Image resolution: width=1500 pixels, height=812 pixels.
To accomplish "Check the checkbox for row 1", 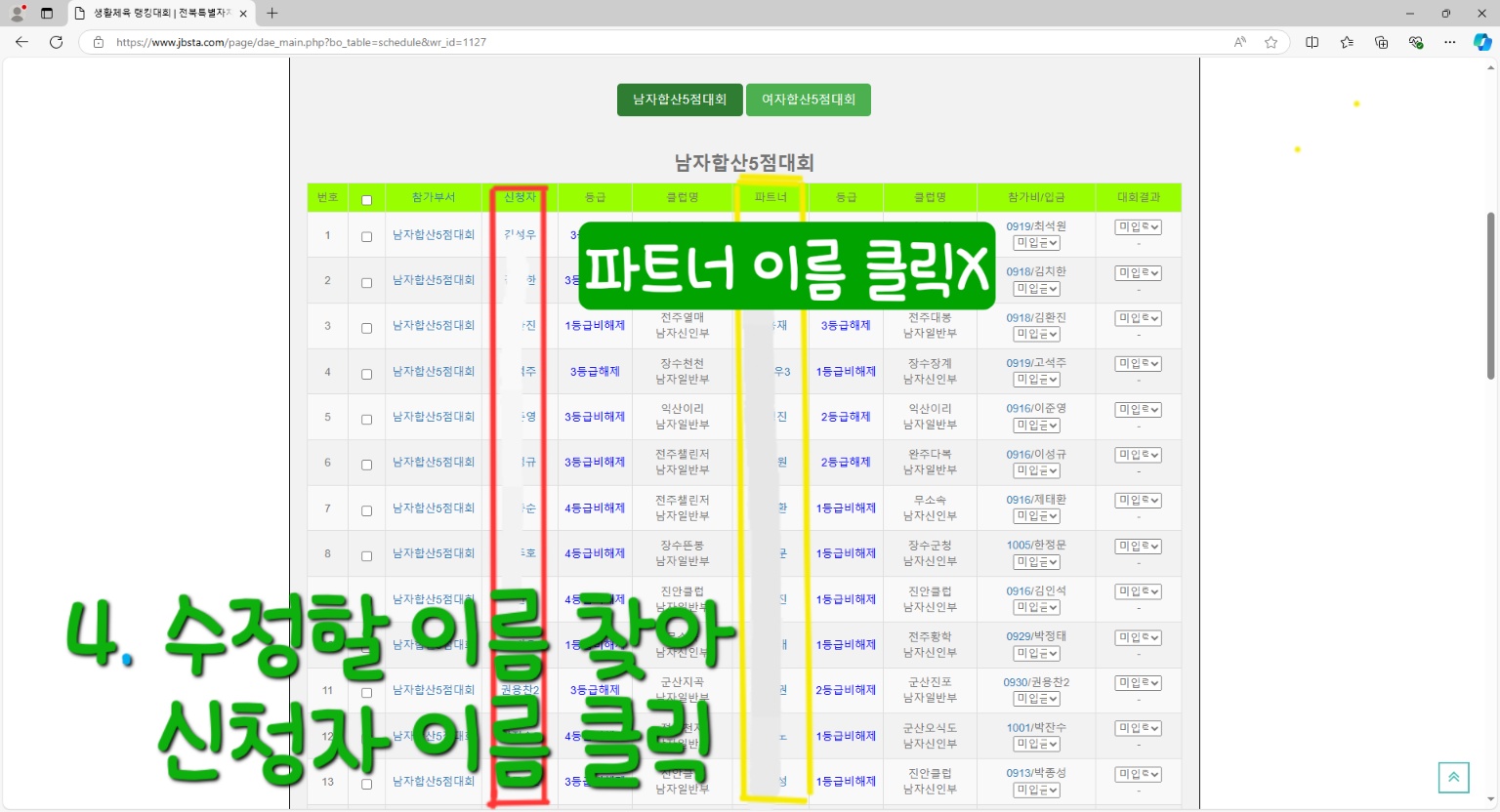I will click(367, 236).
